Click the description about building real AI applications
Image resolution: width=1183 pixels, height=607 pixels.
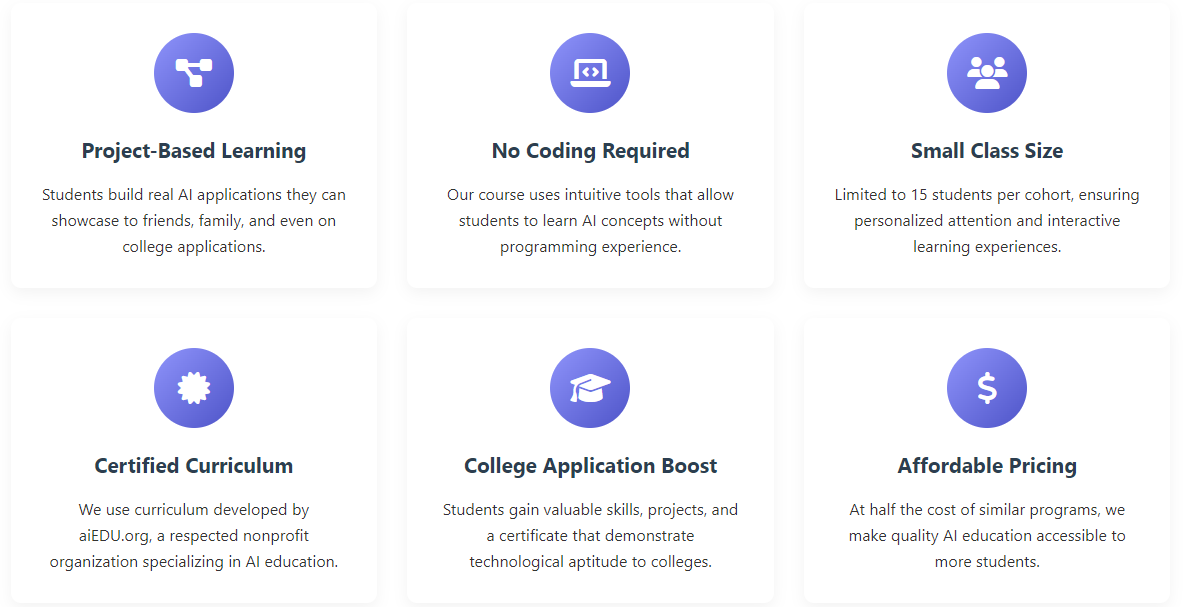click(194, 220)
